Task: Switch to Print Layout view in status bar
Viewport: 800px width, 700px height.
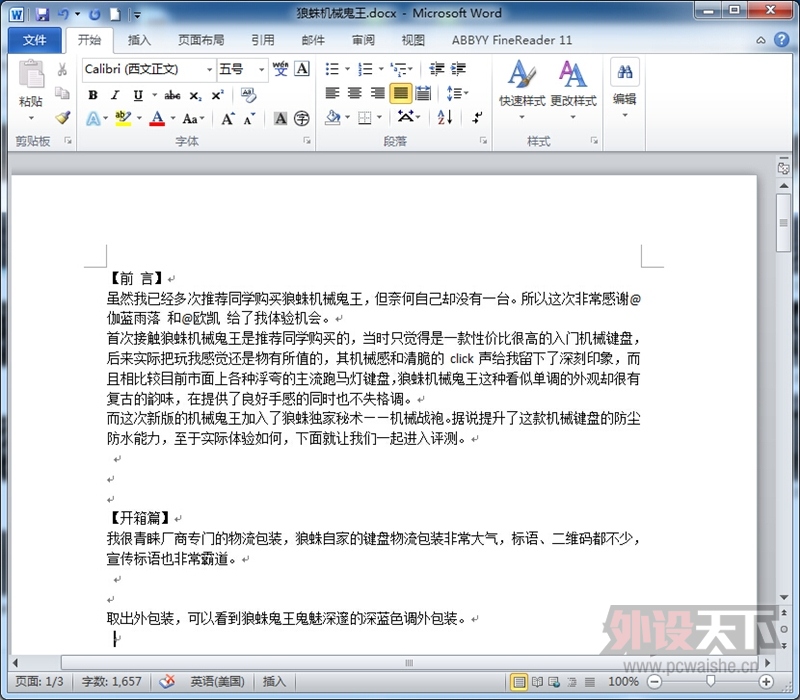Action: tap(519, 682)
